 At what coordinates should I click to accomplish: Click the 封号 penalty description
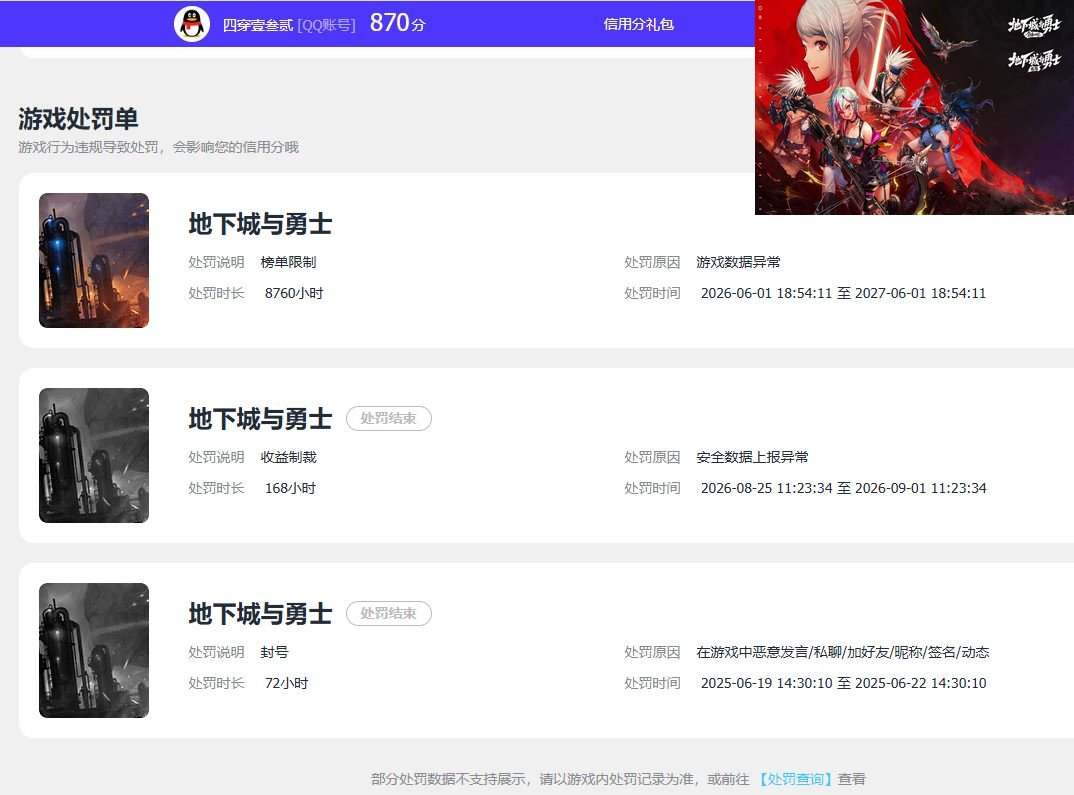(274, 653)
